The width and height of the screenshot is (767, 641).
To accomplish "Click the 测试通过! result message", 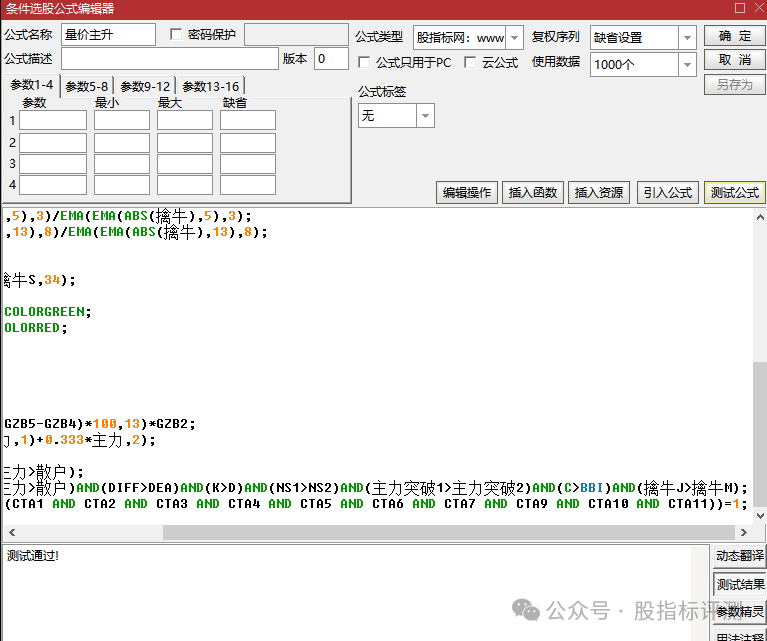I will tap(33, 555).
